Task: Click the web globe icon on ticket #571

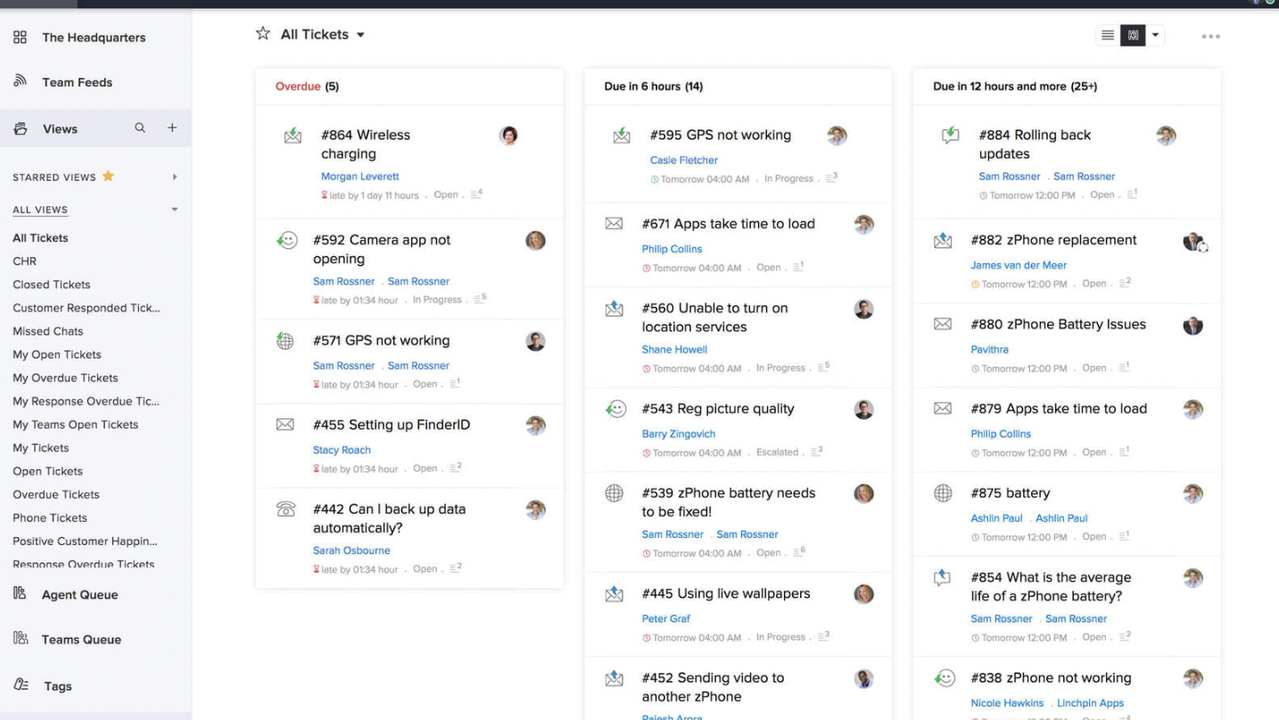Action: (x=286, y=341)
